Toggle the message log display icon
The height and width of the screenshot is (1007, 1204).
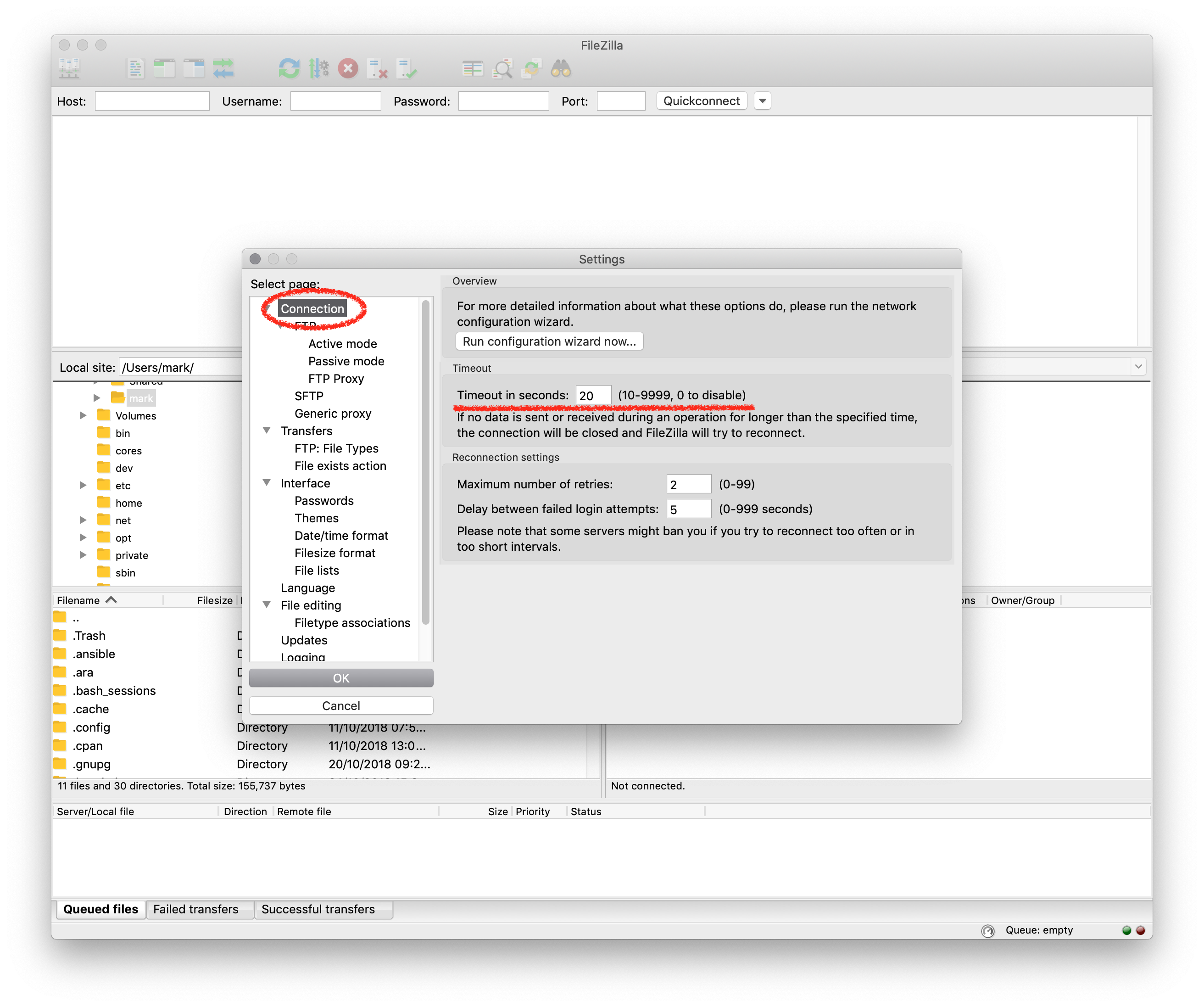coord(135,69)
